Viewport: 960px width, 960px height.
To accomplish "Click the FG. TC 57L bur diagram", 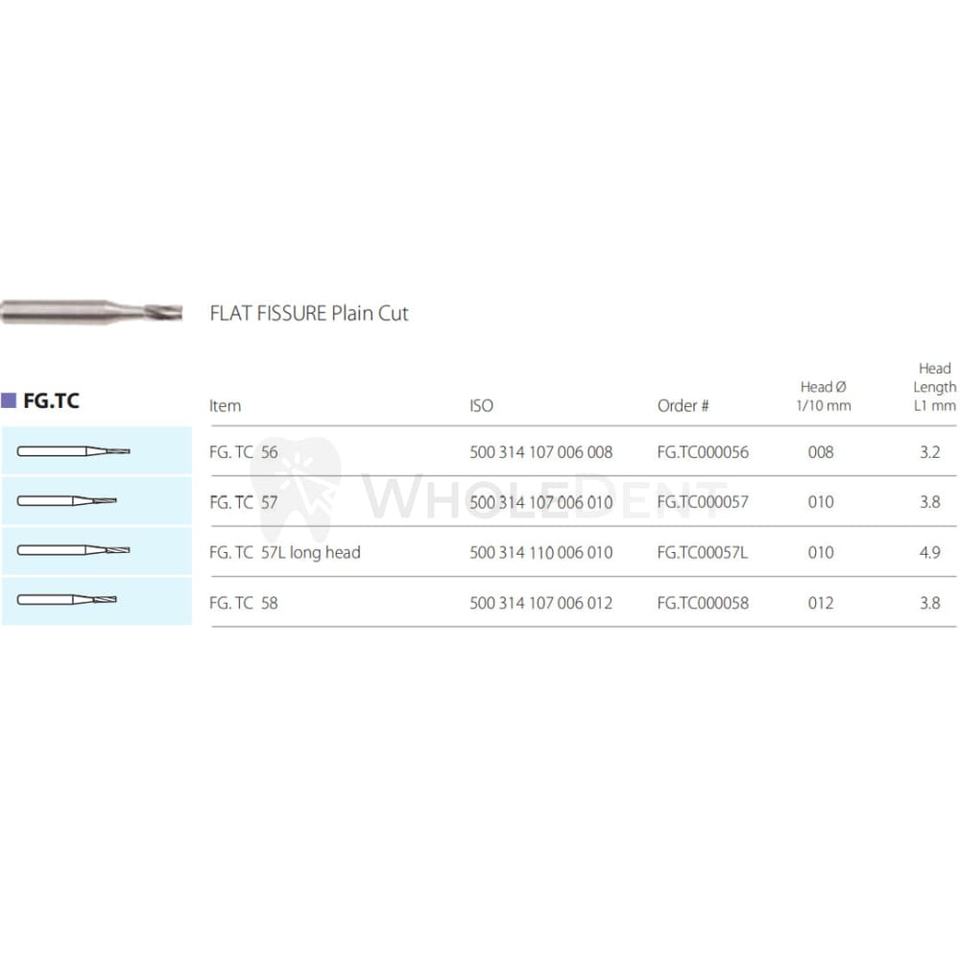I will point(74,551).
